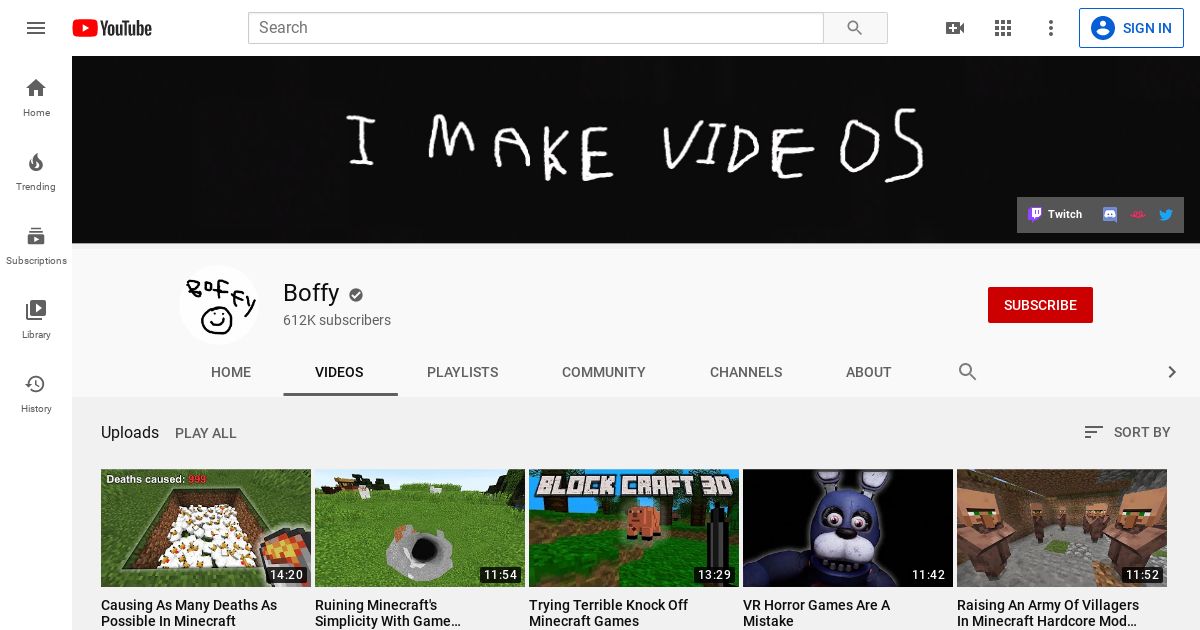
Task: Open the three-dot settings menu
Action: click(x=1051, y=28)
